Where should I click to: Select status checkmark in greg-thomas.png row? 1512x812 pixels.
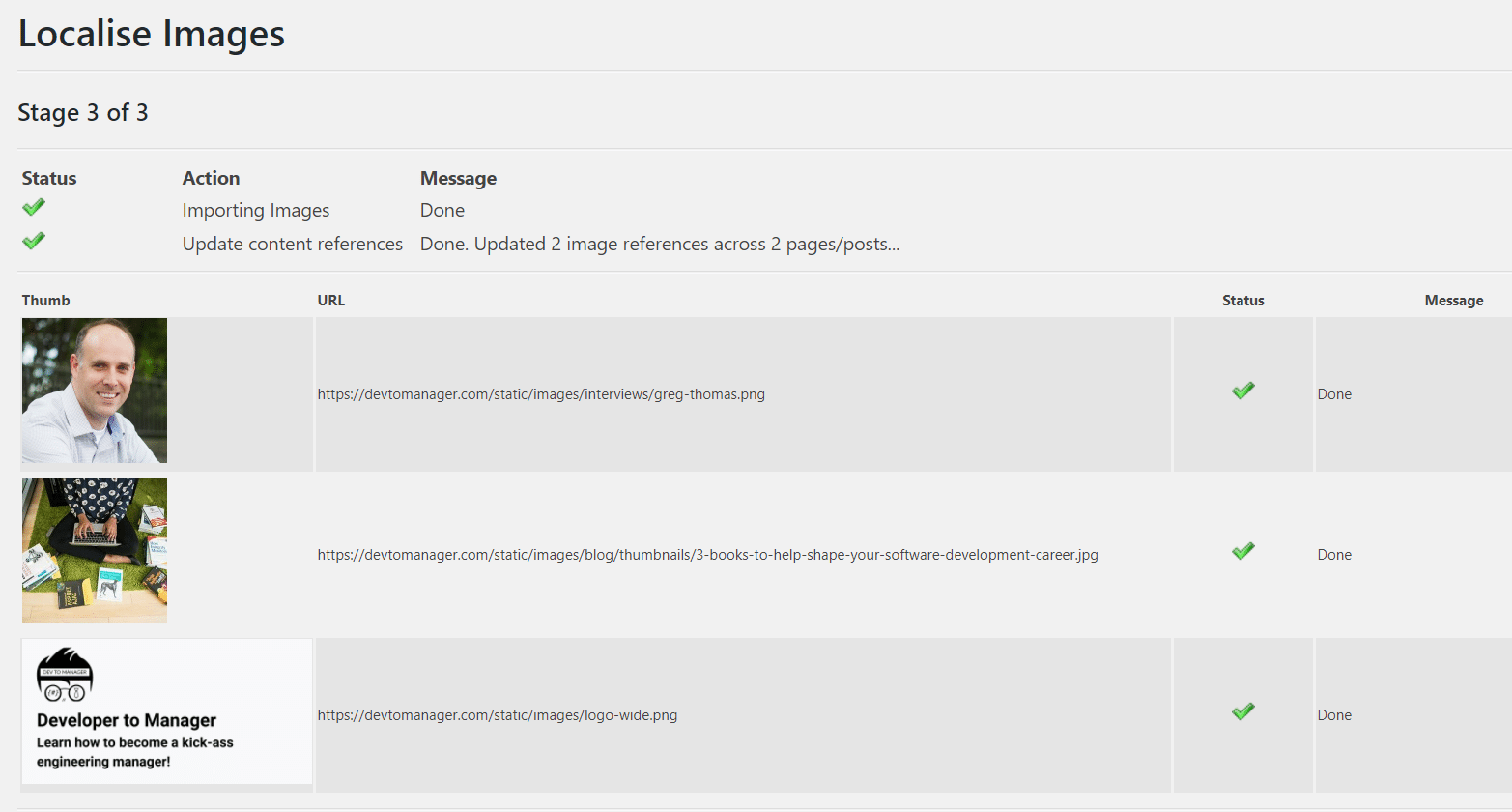[1242, 391]
